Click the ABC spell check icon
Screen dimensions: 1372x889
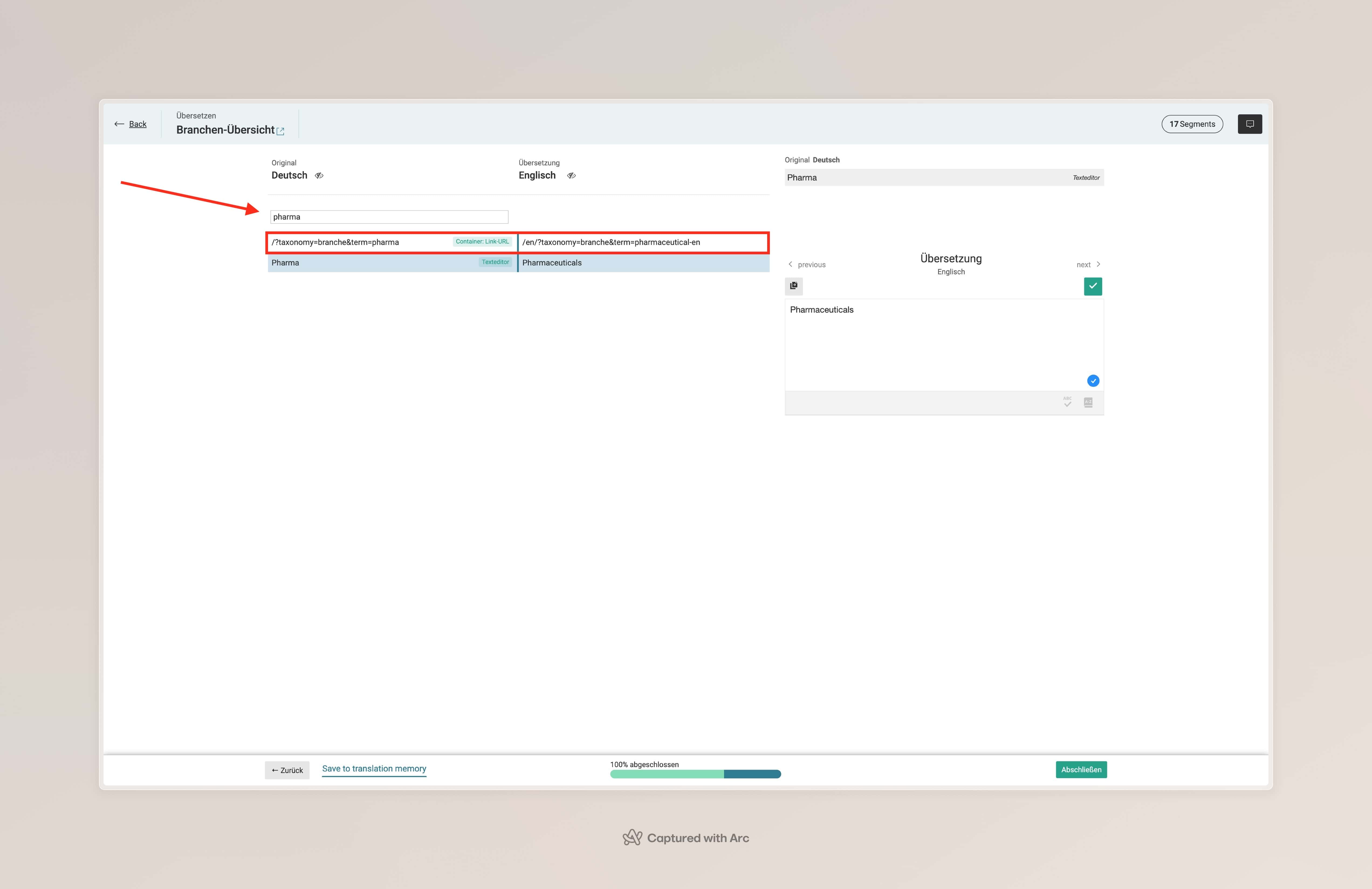(1067, 402)
